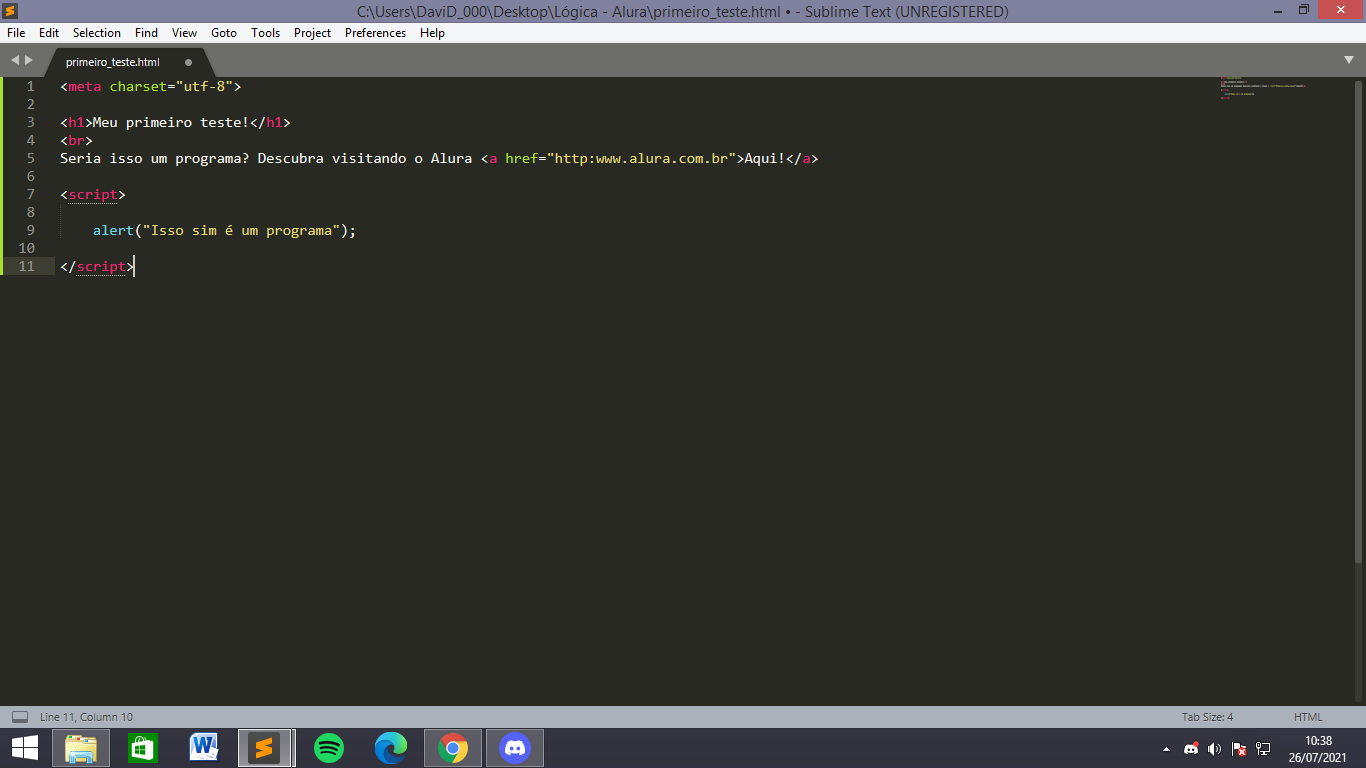Change Tab Size: 4 setting
This screenshot has width=1366, height=768.
(1207, 717)
